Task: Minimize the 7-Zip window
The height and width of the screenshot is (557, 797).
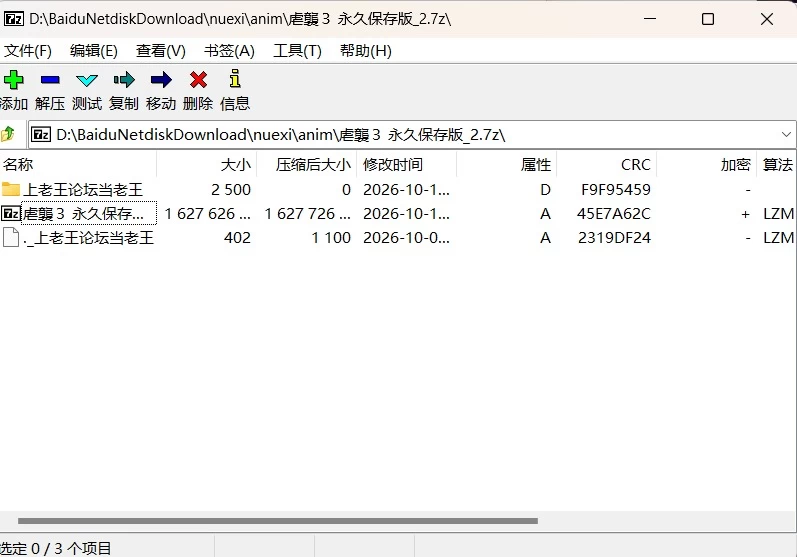Action: pyautogui.click(x=650, y=19)
